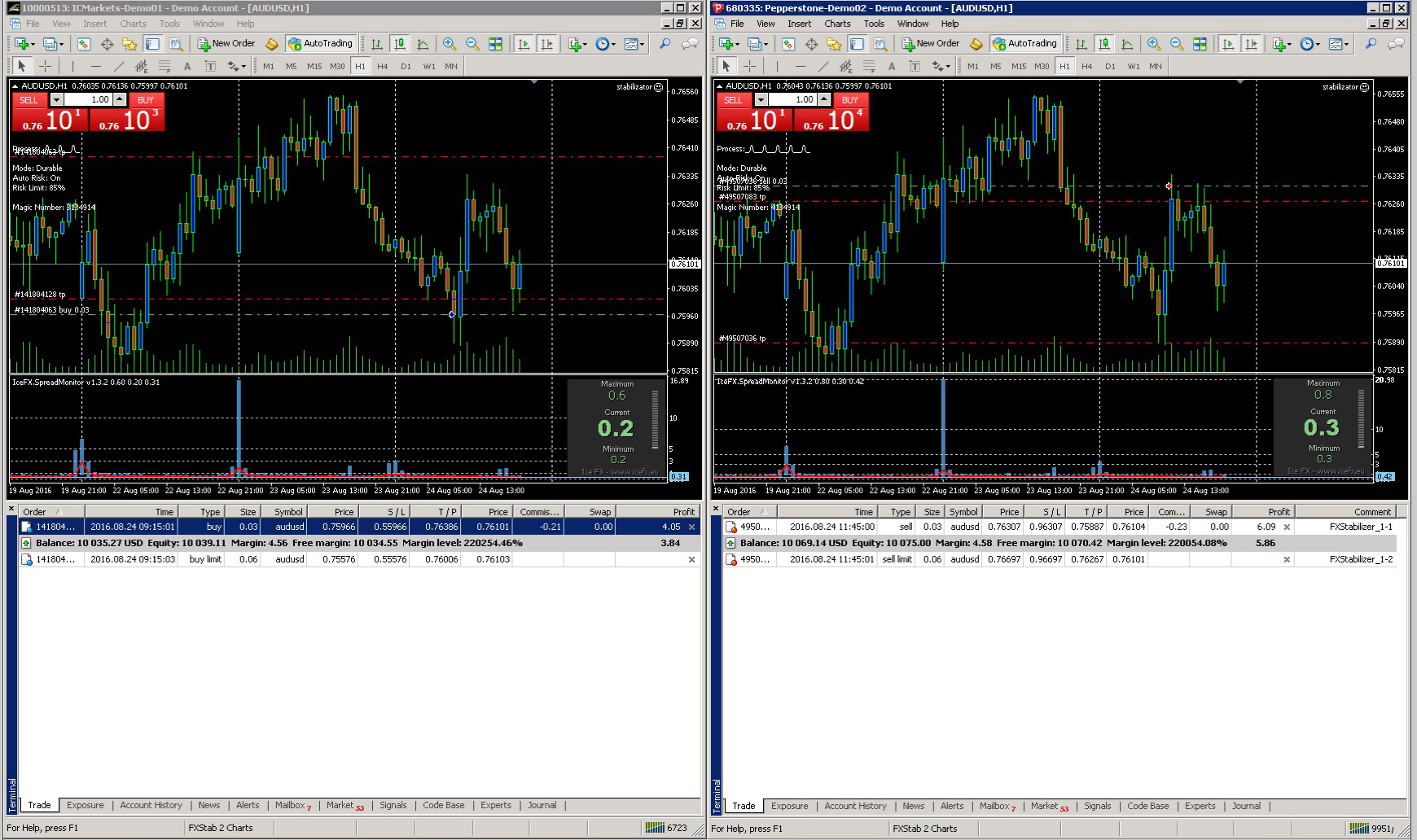Viewport: 1417px width, 840px height.
Task: Switch to line chart in ICMarkets window
Action: point(422,44)
